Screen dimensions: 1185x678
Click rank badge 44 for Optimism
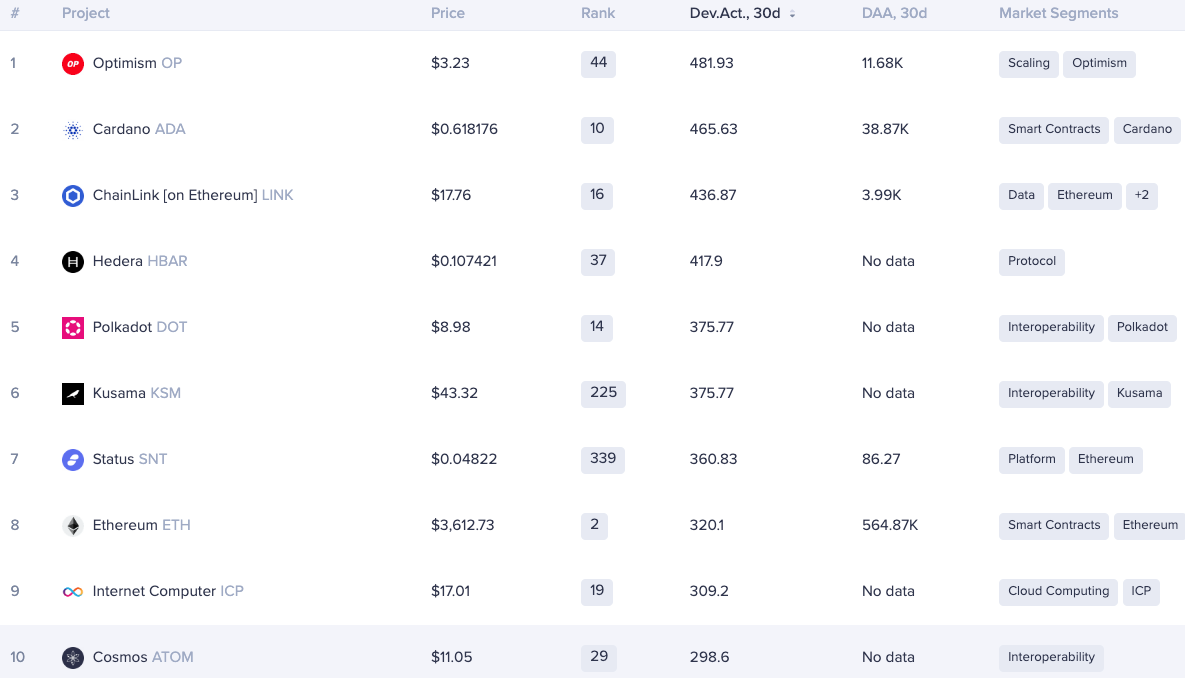click(599, 63)
